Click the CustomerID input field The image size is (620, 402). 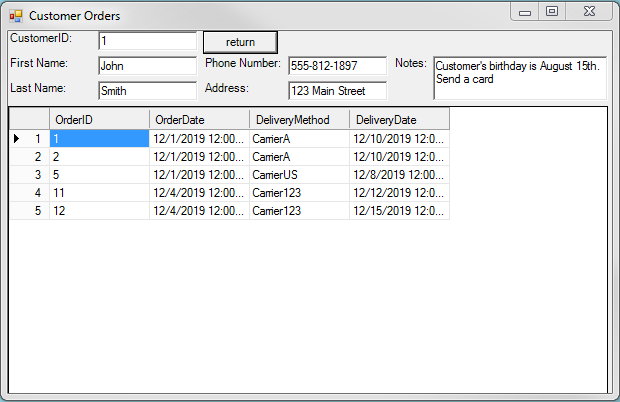[x=147, y=41]
